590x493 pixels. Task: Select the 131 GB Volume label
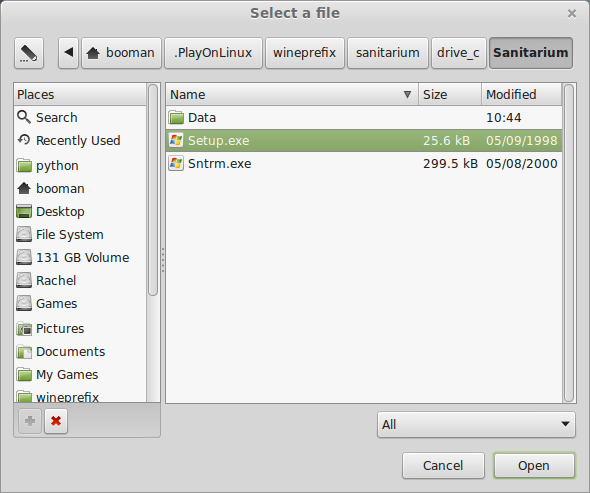pyautogui.click(x=83, y=257)
